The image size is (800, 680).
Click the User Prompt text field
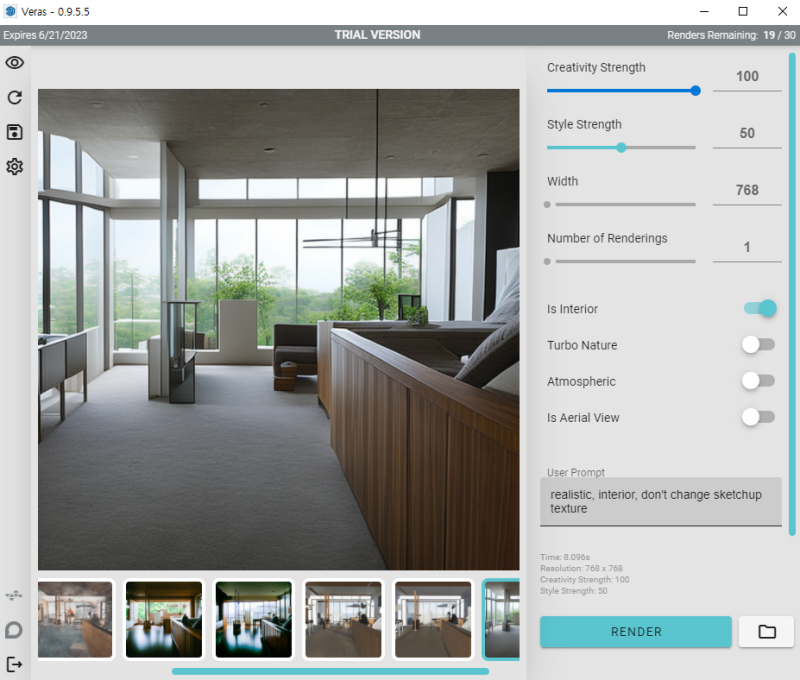pyautogui.click(x=661, y=501)
